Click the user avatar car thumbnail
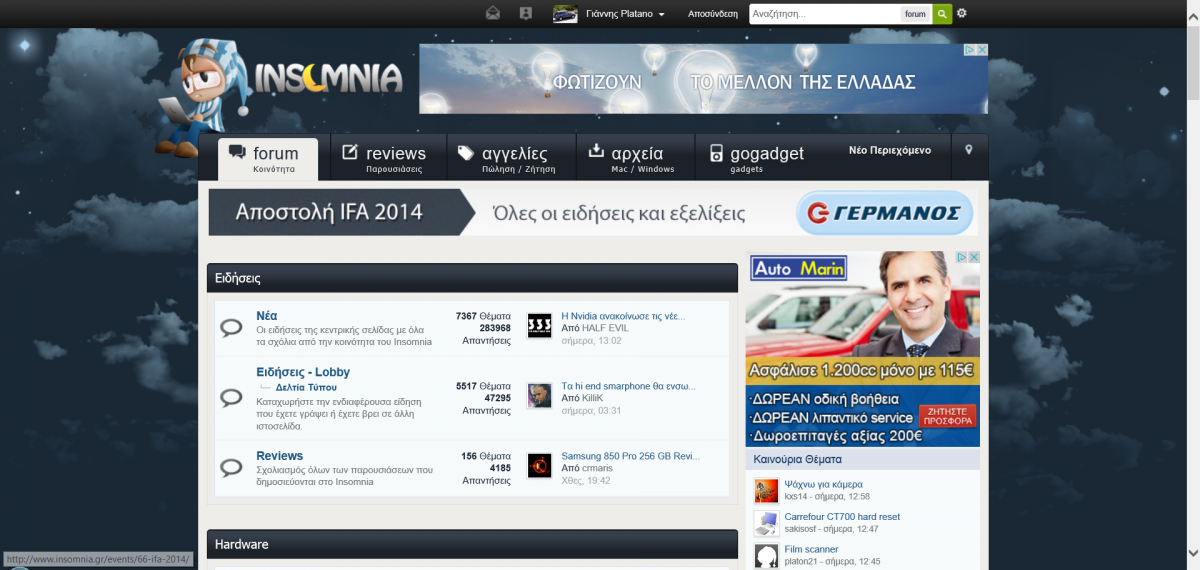The width and height of the screenshot is (1200, 570). [565, 14]
